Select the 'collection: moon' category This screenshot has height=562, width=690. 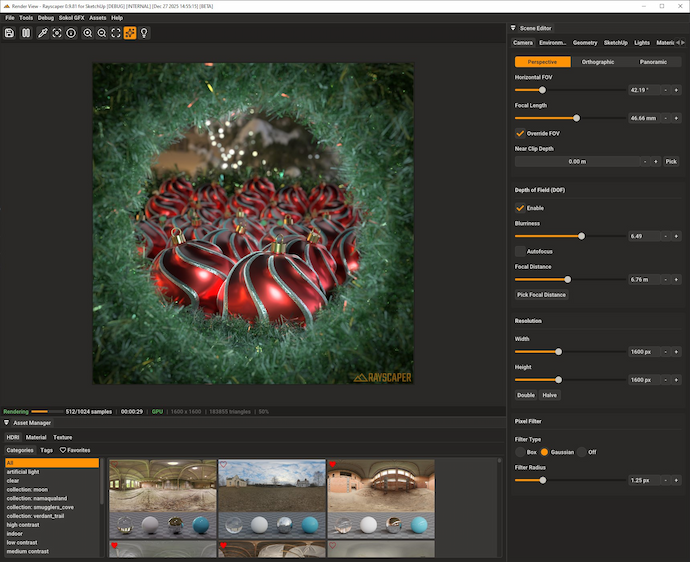tap(30, 490)
